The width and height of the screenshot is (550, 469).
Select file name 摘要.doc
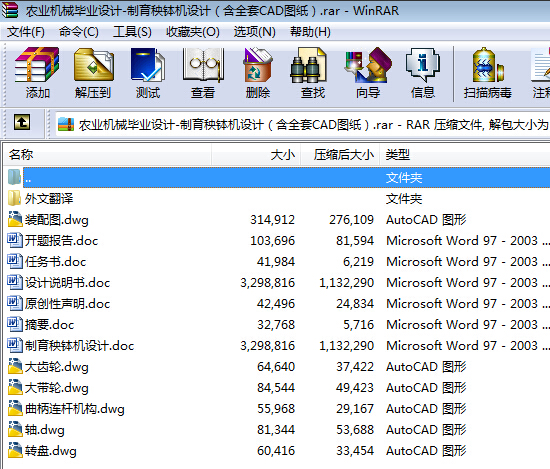pos(49,325)
